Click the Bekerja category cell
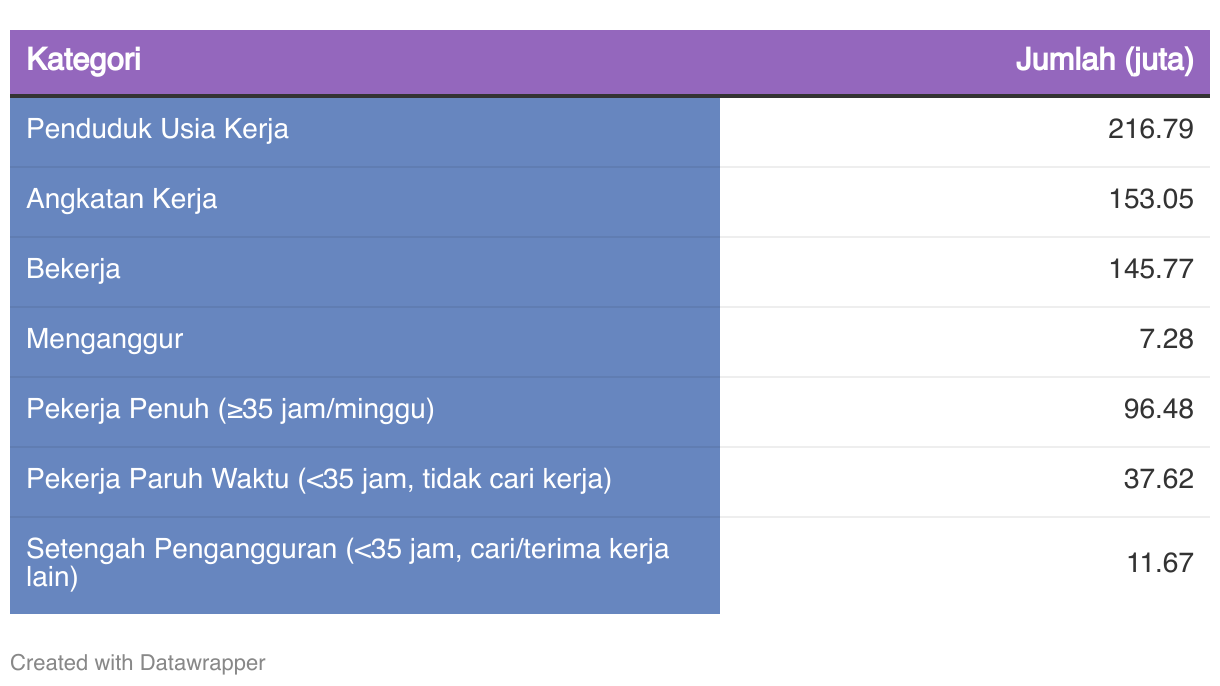1220x686 pixels. pos(73,269)
